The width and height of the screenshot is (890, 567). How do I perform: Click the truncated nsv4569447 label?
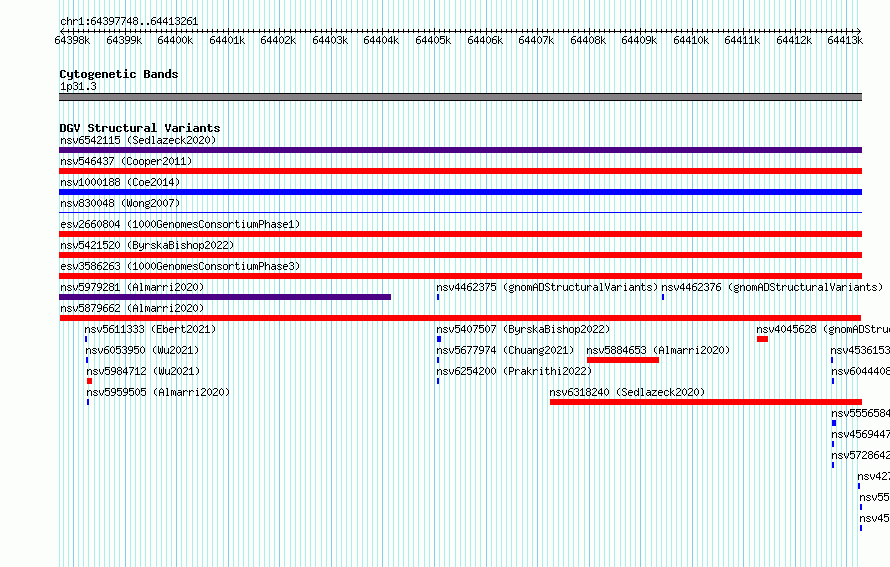click(x=860, y=434)
